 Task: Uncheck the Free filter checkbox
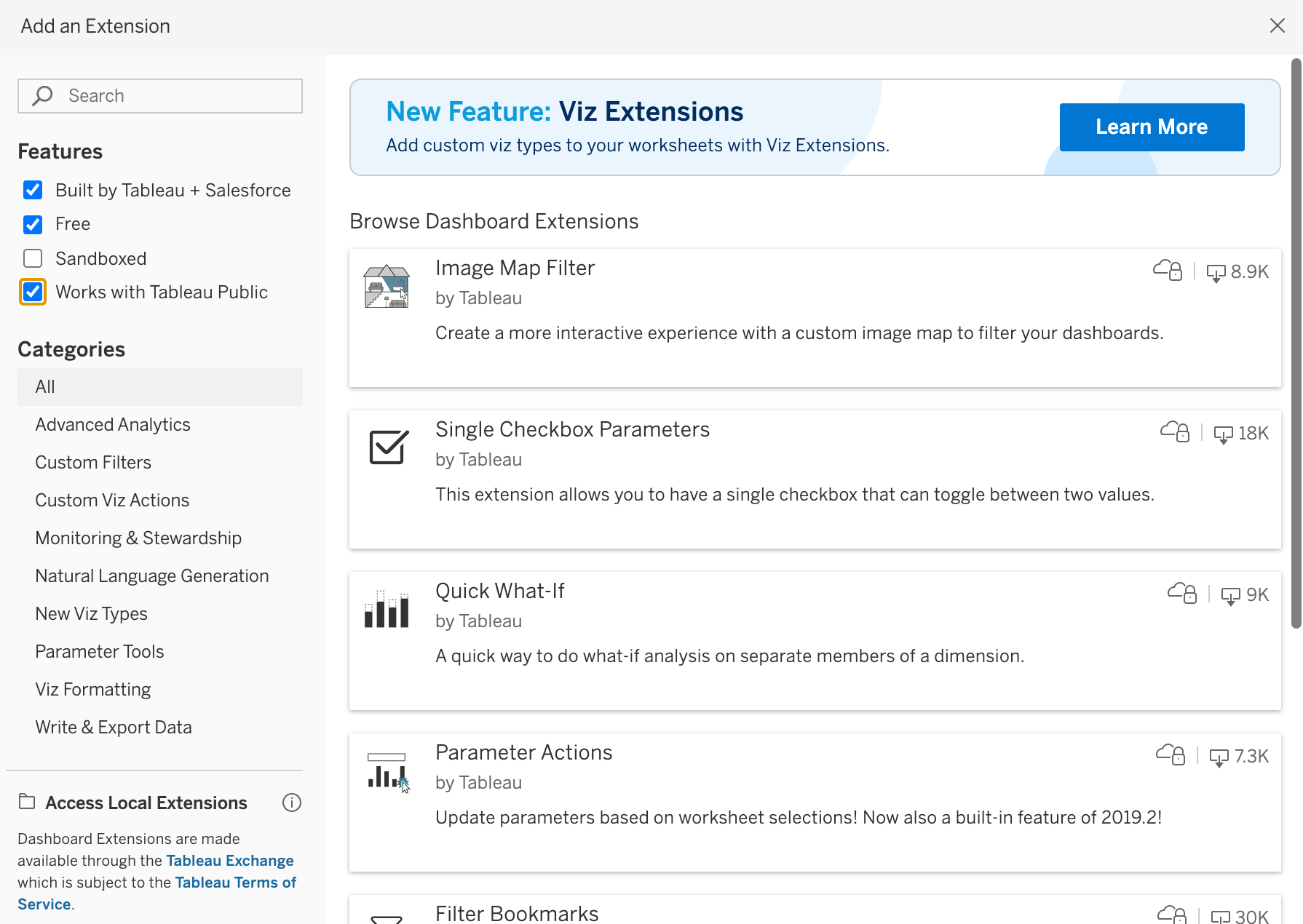click(33, 224)
